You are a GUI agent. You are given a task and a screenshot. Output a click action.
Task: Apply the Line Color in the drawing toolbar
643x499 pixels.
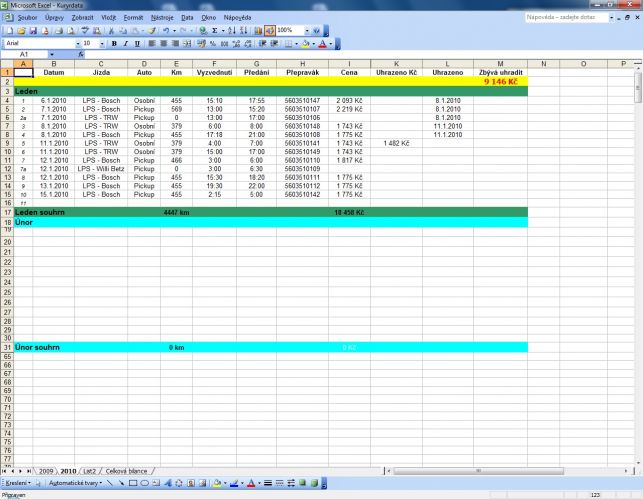[234, 483]
